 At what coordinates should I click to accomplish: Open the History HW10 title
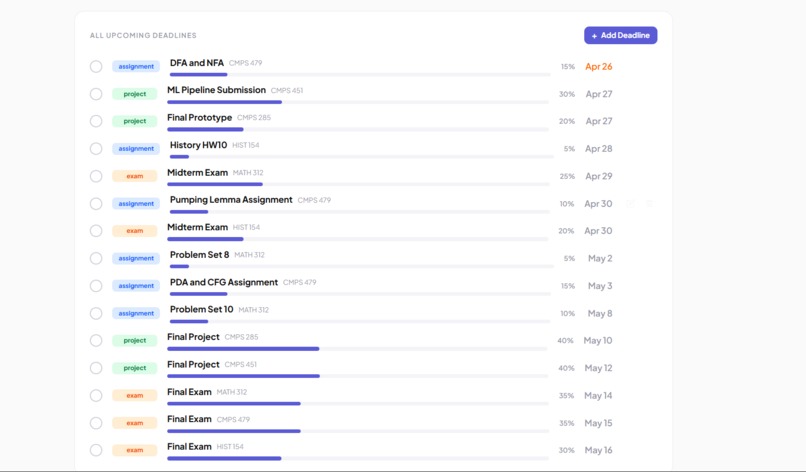[x=198, y=145]
